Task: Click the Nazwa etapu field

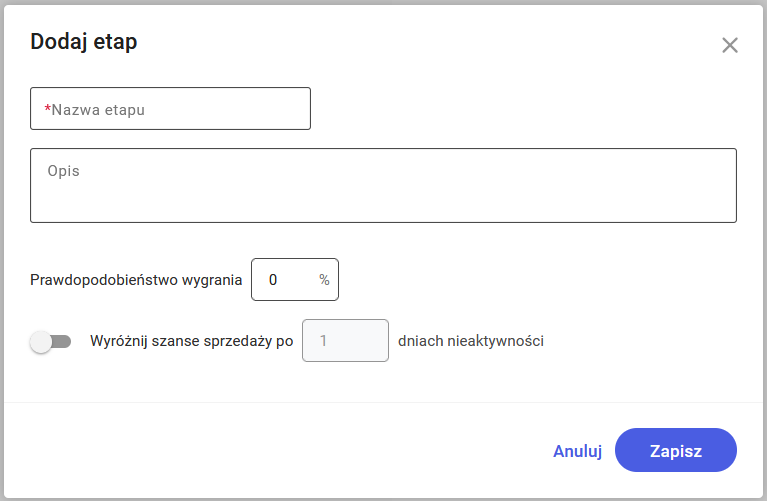Action: coord(171,109)
